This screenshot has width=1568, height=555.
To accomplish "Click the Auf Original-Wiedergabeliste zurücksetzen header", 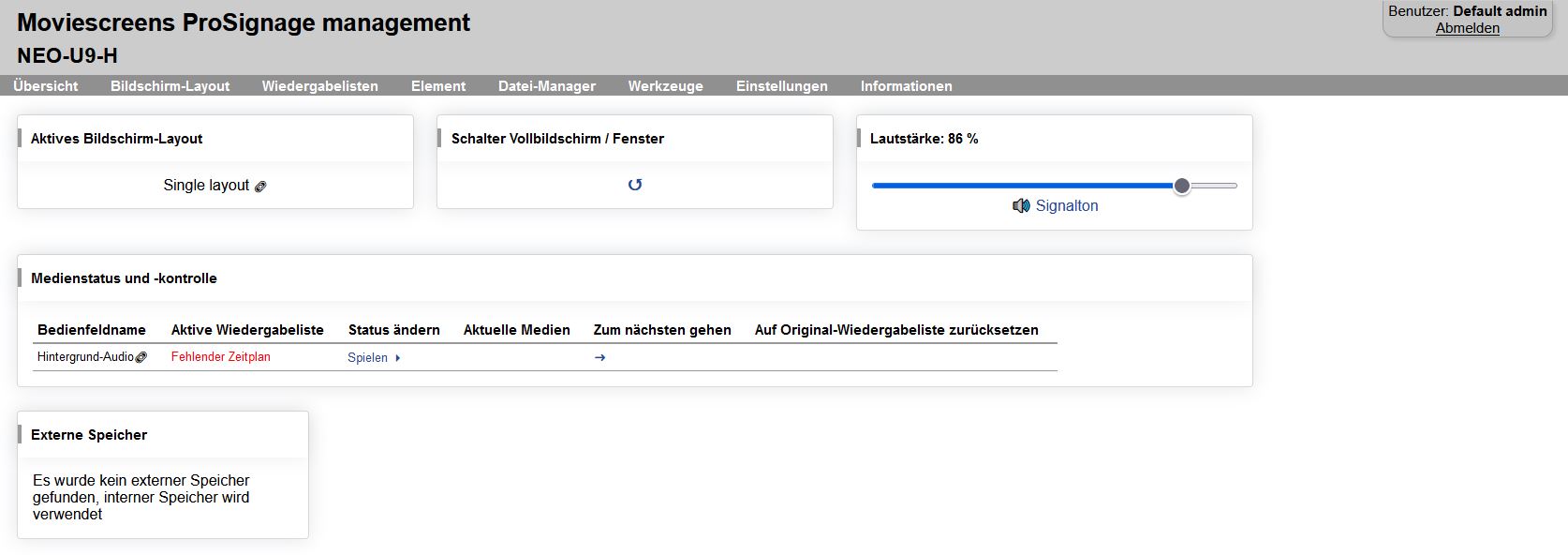I will pos(896,330).
